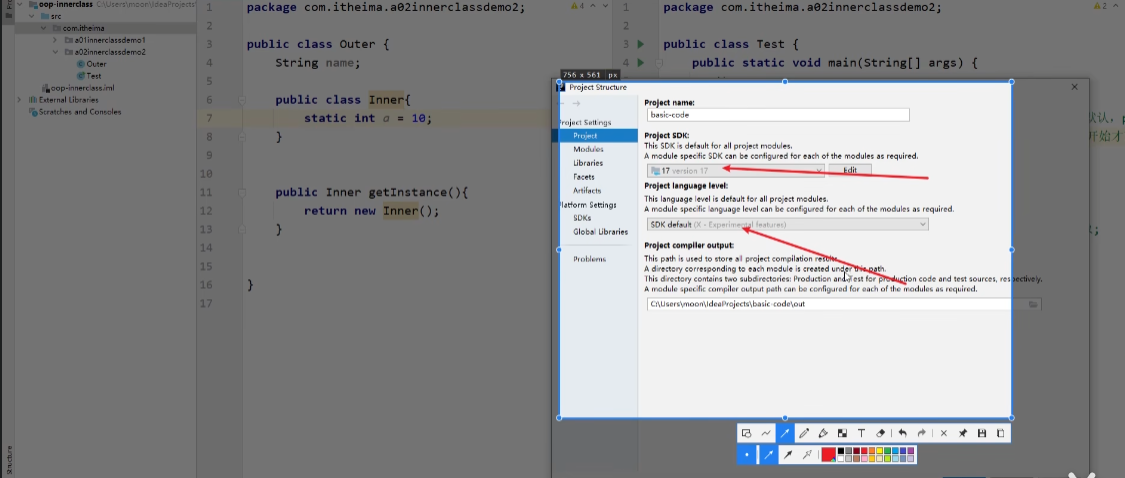
Task: Select the highlighted arrow tool
Action: (785, 433)
